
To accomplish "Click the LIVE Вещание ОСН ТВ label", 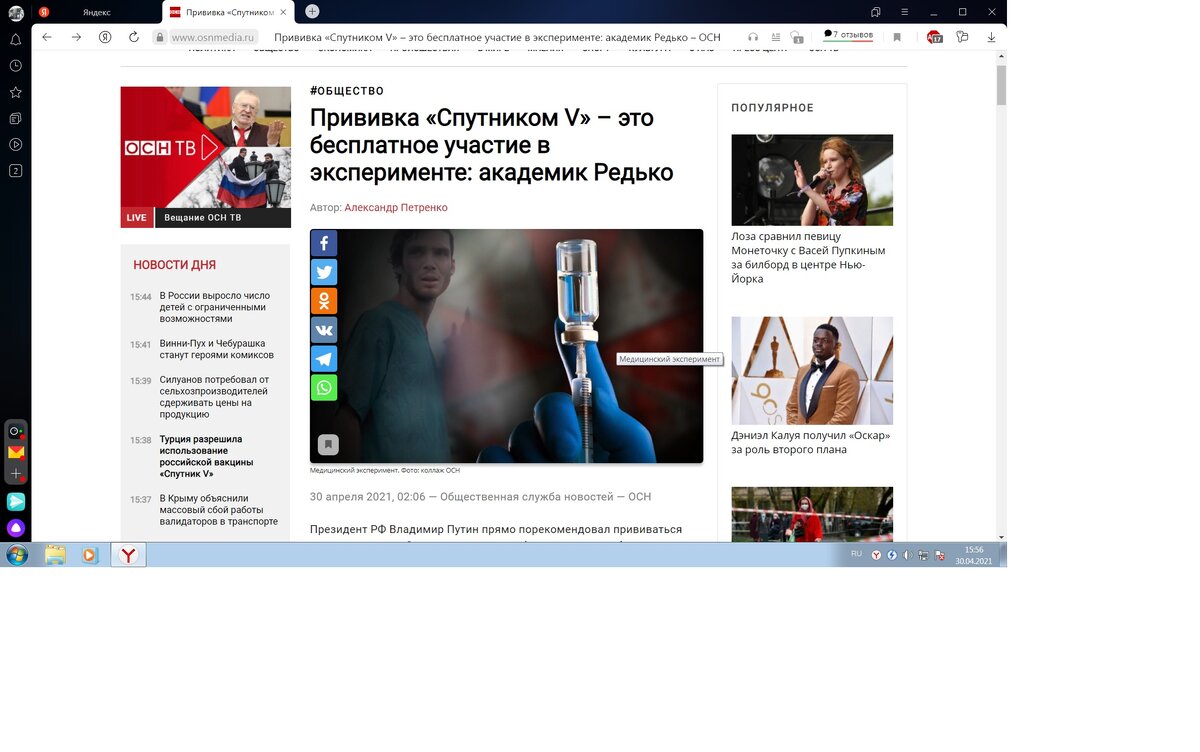I will pyautogui.click(x=206, y=217).
